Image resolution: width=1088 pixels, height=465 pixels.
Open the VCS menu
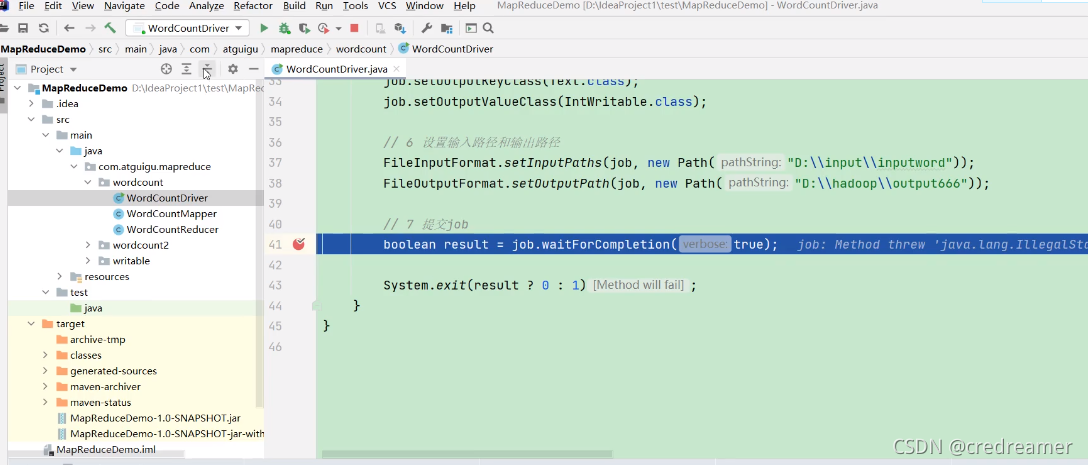pyautogui.click(x=387, y=6)
